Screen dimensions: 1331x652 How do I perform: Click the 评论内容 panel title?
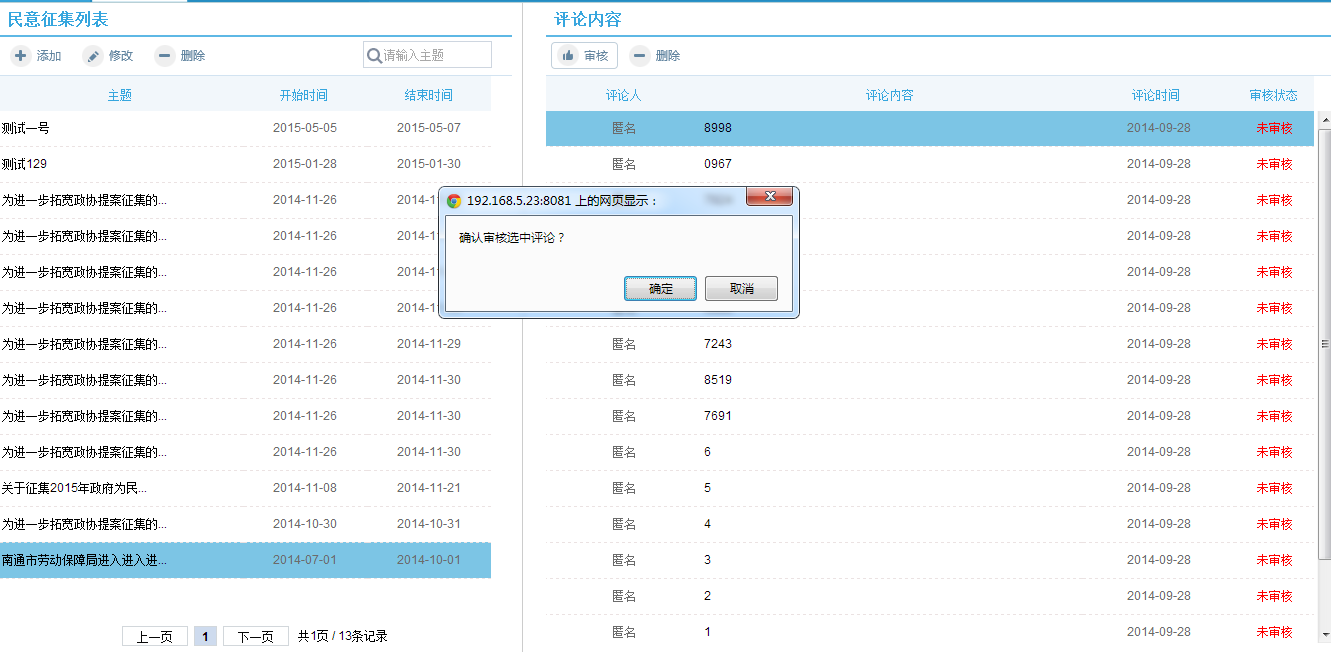point(588,19)
